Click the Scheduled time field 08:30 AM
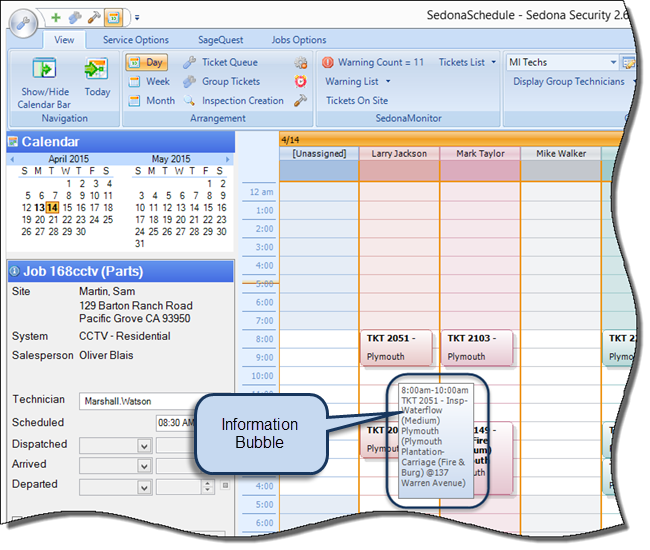 (x=175, y=423)
